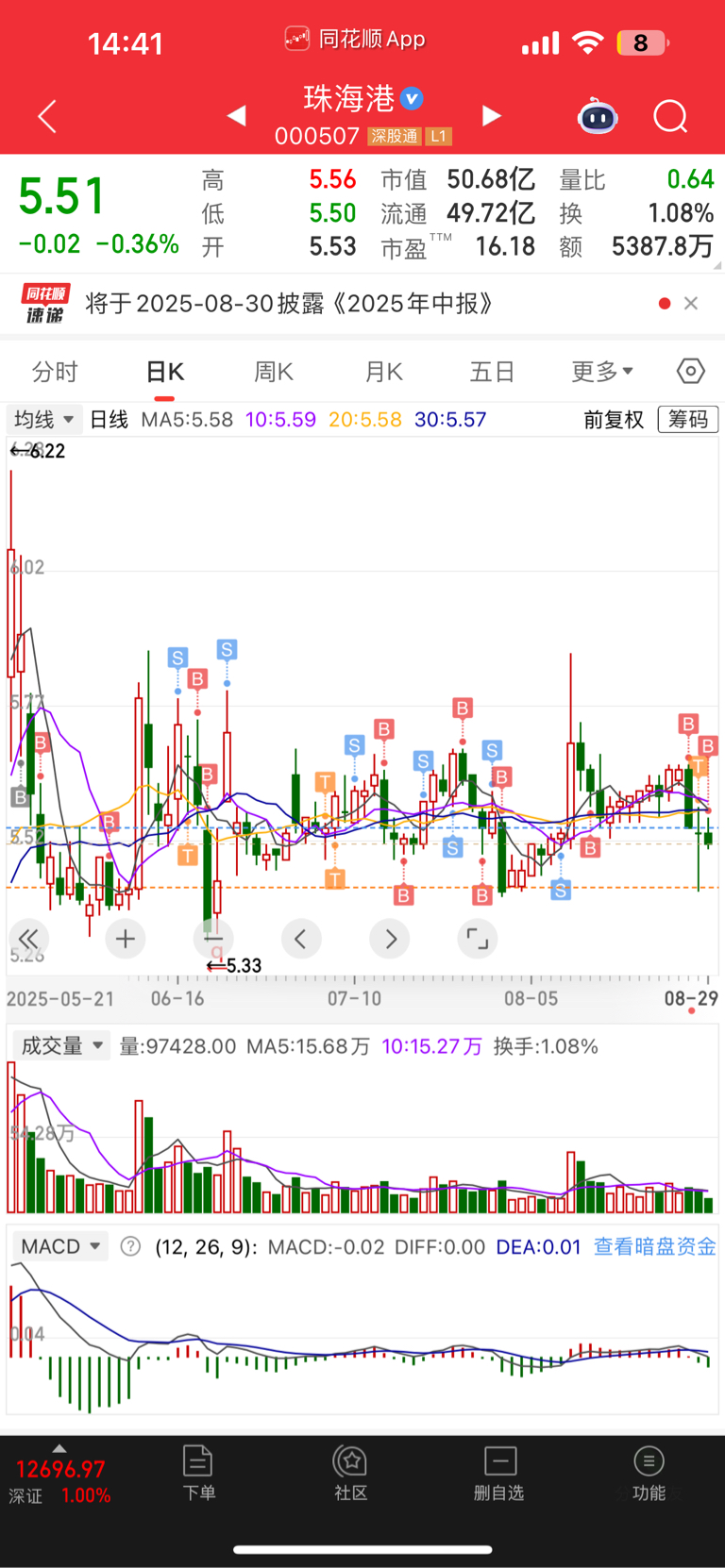Open MACD help question mark
725x1568 pixels.
tap(131, 1246)
